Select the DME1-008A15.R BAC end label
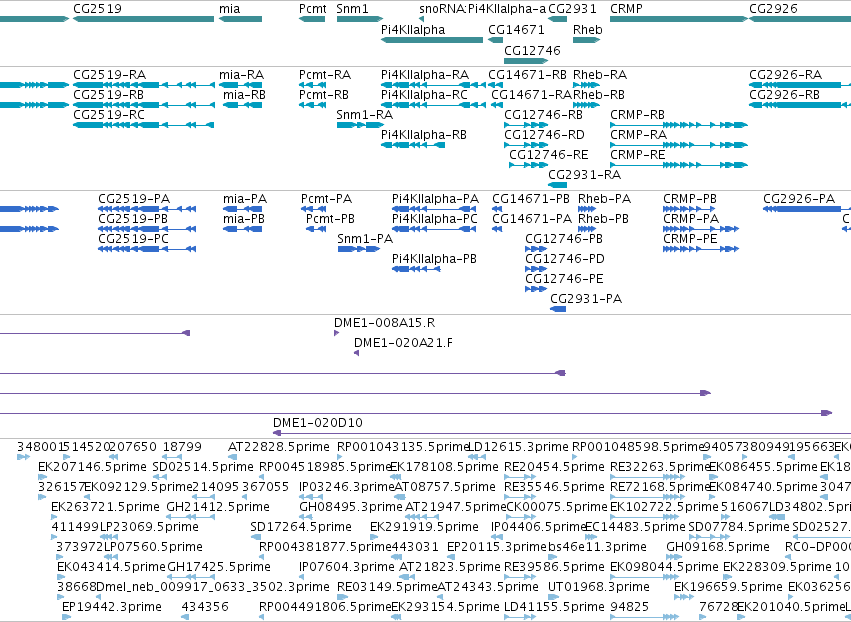This screenshot has width=851, height=622. pos(384,323)
